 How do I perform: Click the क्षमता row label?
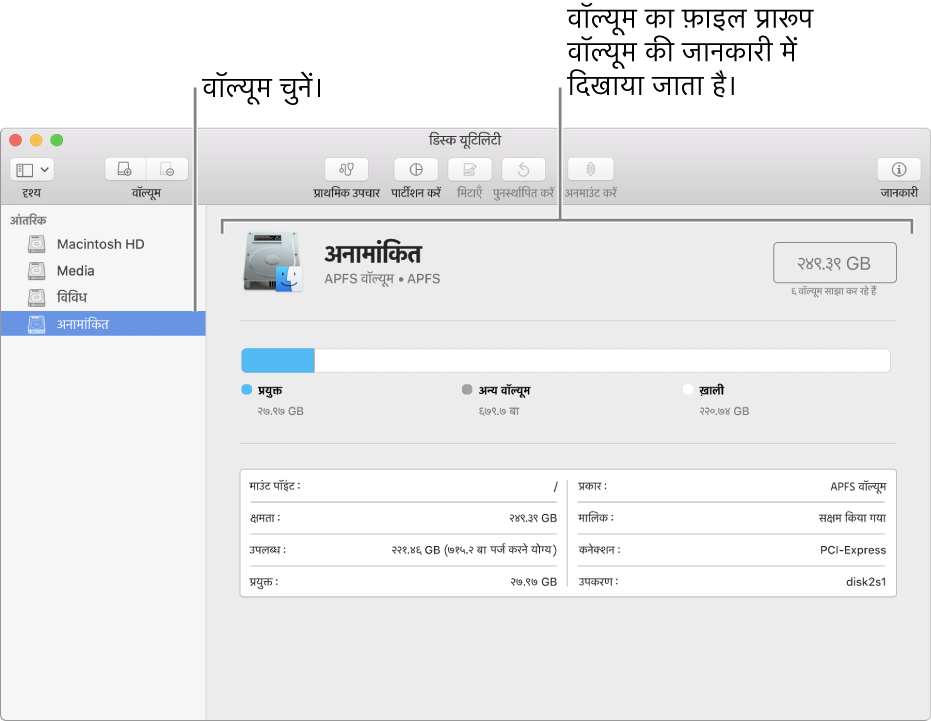pyautogui.click(x=265, y=518)
